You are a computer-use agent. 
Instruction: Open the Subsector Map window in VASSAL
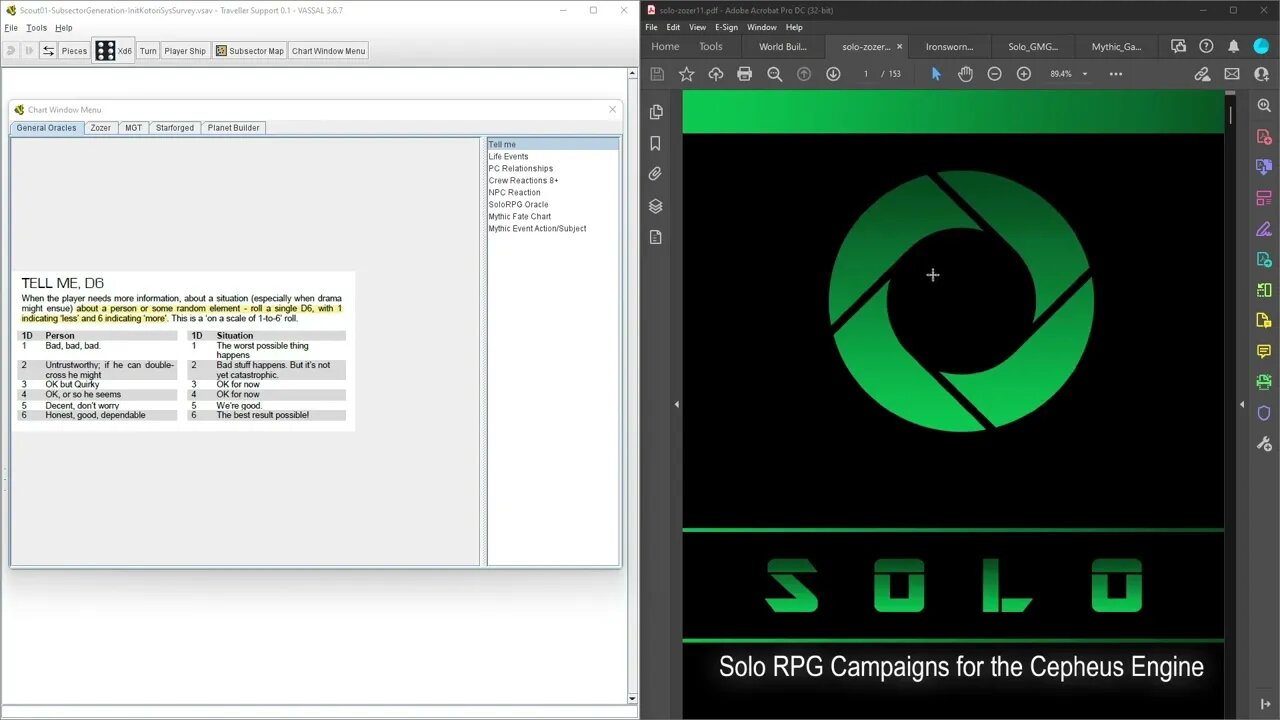(249, 51)
